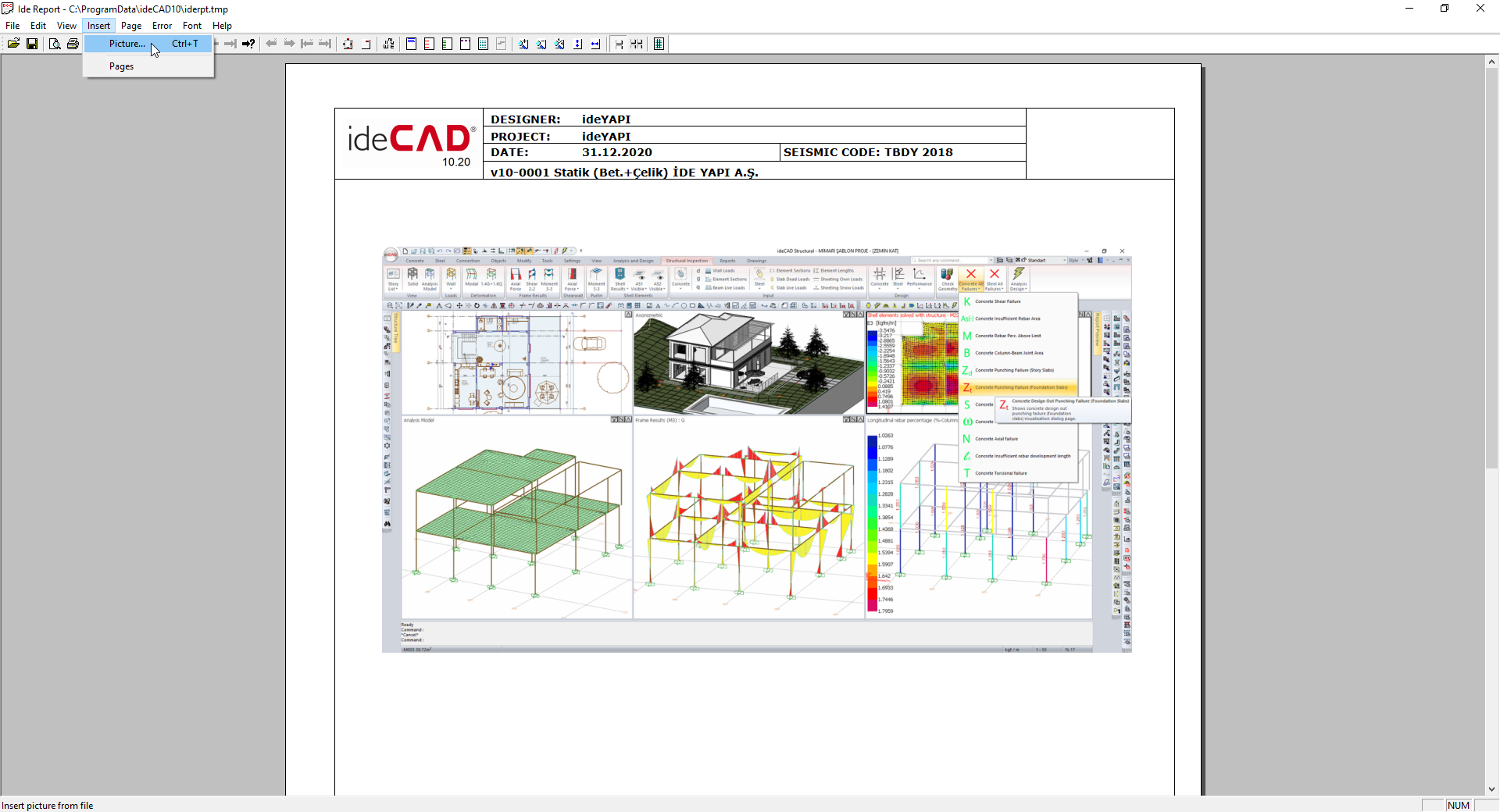Click the blue vertical arrows icon
The width and height of the screenshot is (1500, 812).
[x=578, y=44]
